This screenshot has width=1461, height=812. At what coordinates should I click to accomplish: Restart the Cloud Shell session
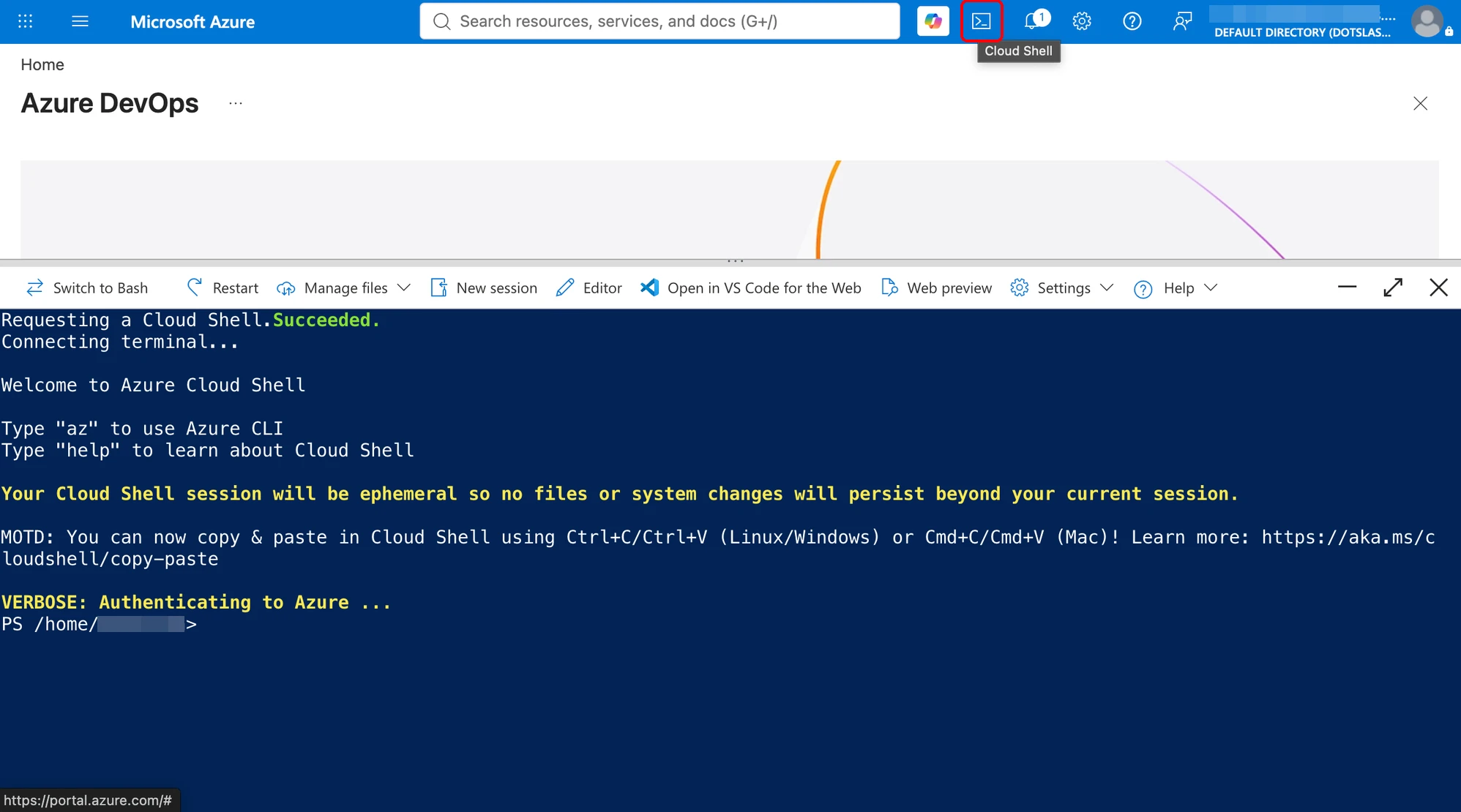coord(223,288)
